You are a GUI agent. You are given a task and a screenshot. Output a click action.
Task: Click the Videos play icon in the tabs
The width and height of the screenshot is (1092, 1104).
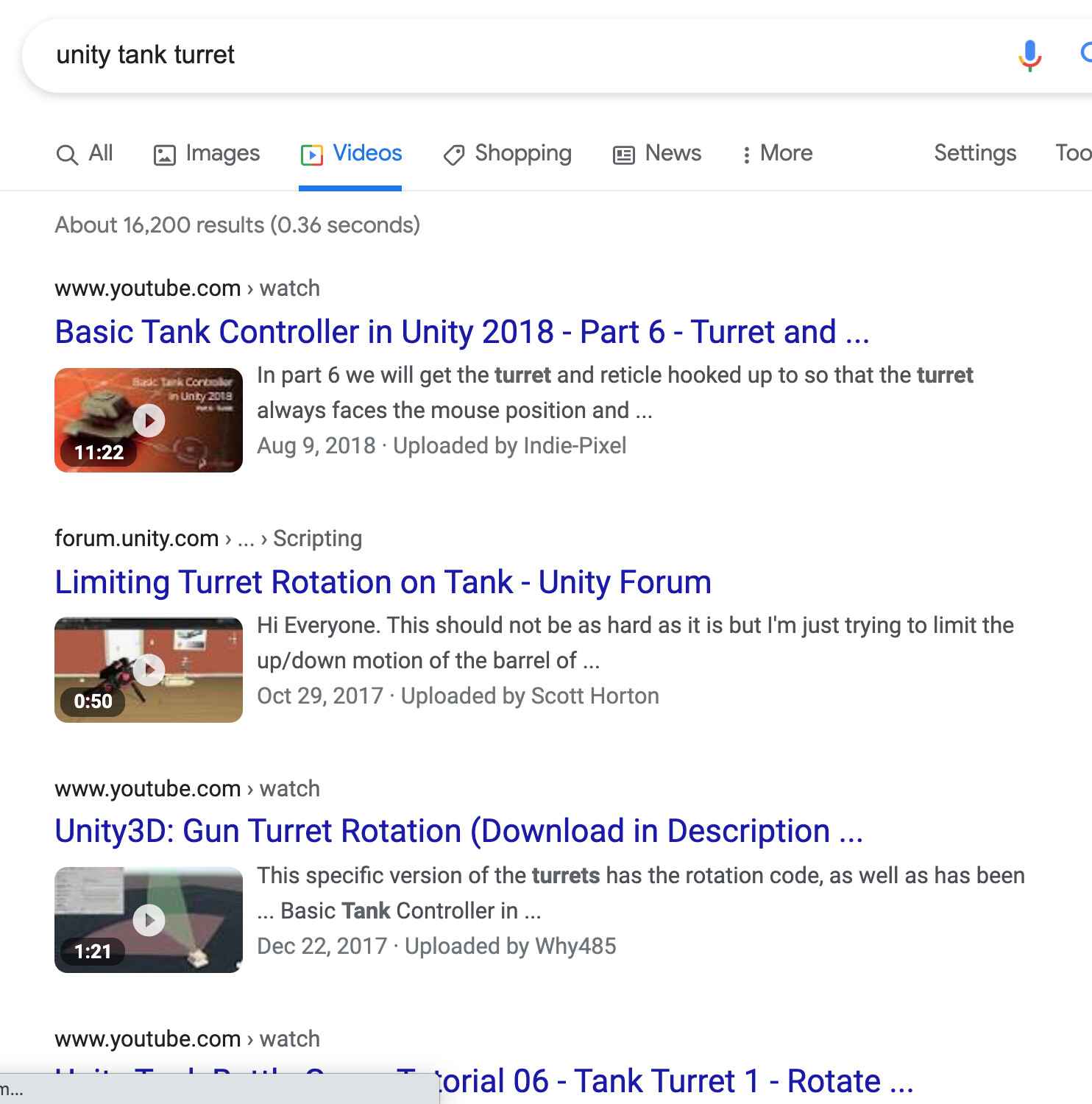coord(312,154)
